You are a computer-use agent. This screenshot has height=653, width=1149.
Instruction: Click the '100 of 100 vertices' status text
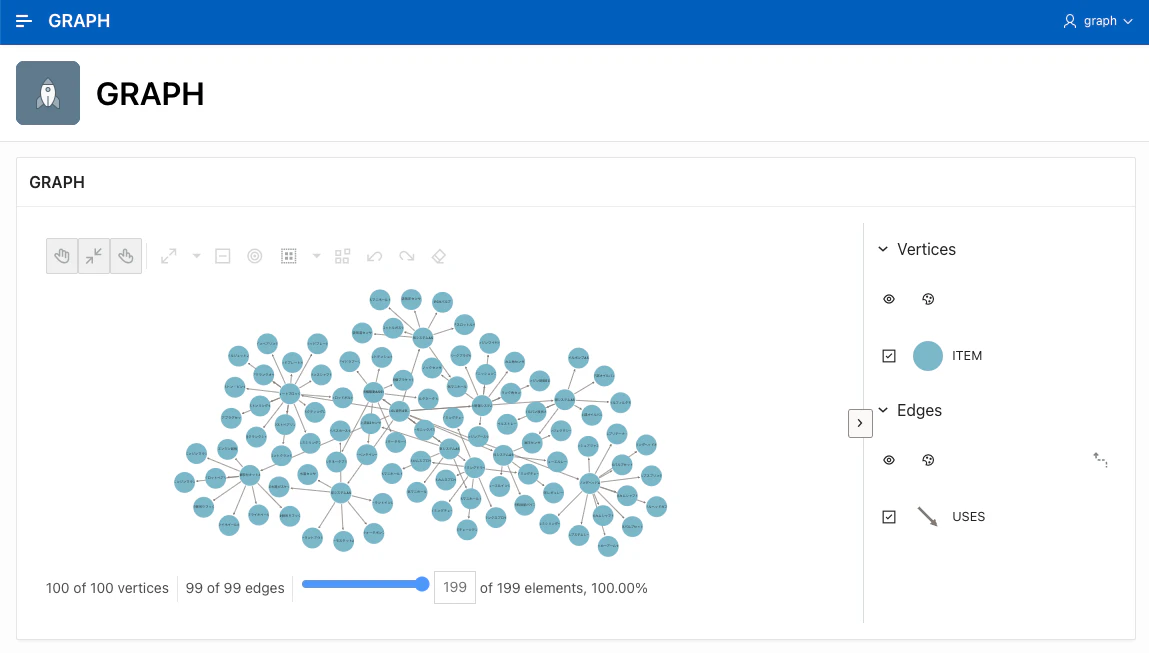click(107, 589)
